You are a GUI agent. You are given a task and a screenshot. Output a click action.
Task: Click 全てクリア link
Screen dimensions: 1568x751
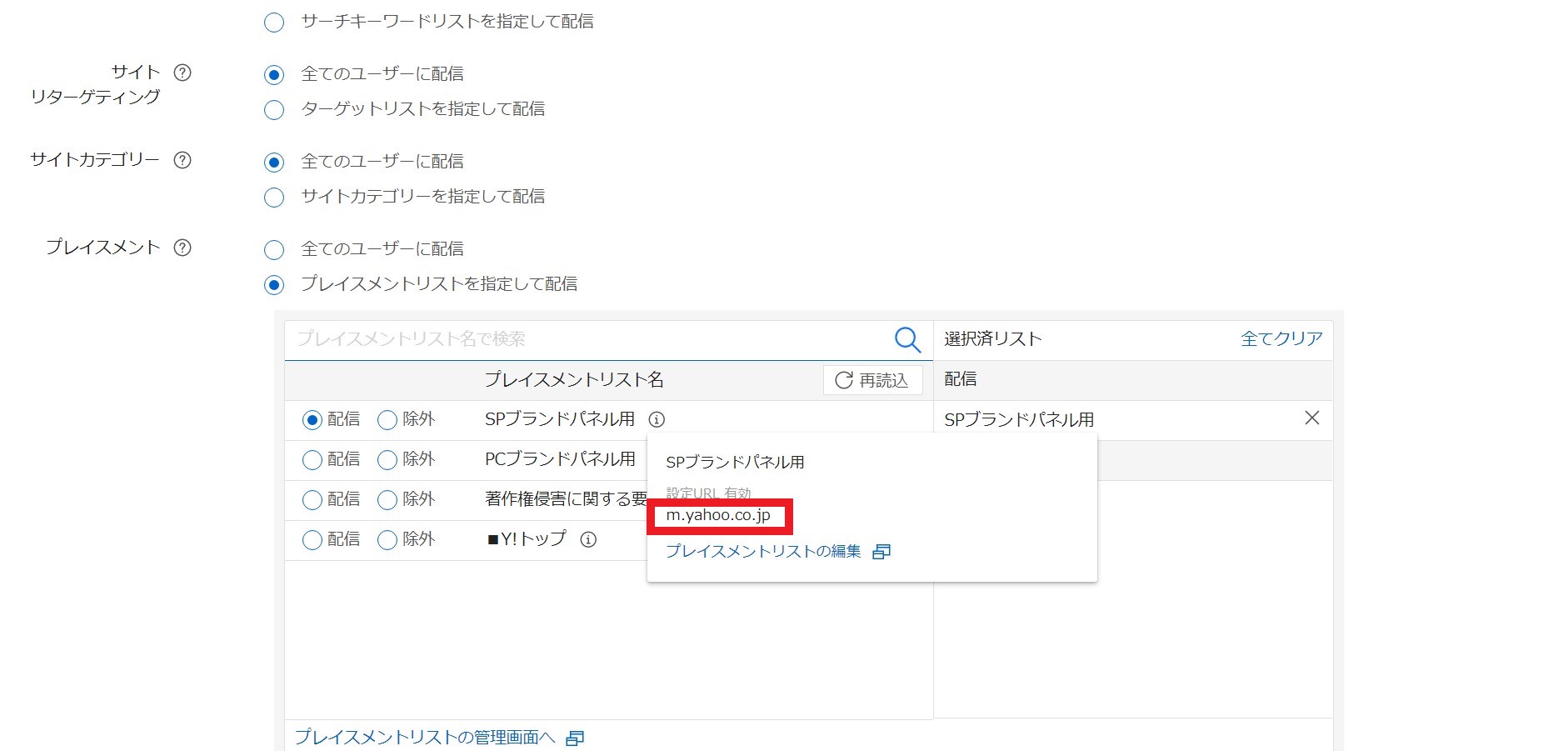(x=1281, y=338)
